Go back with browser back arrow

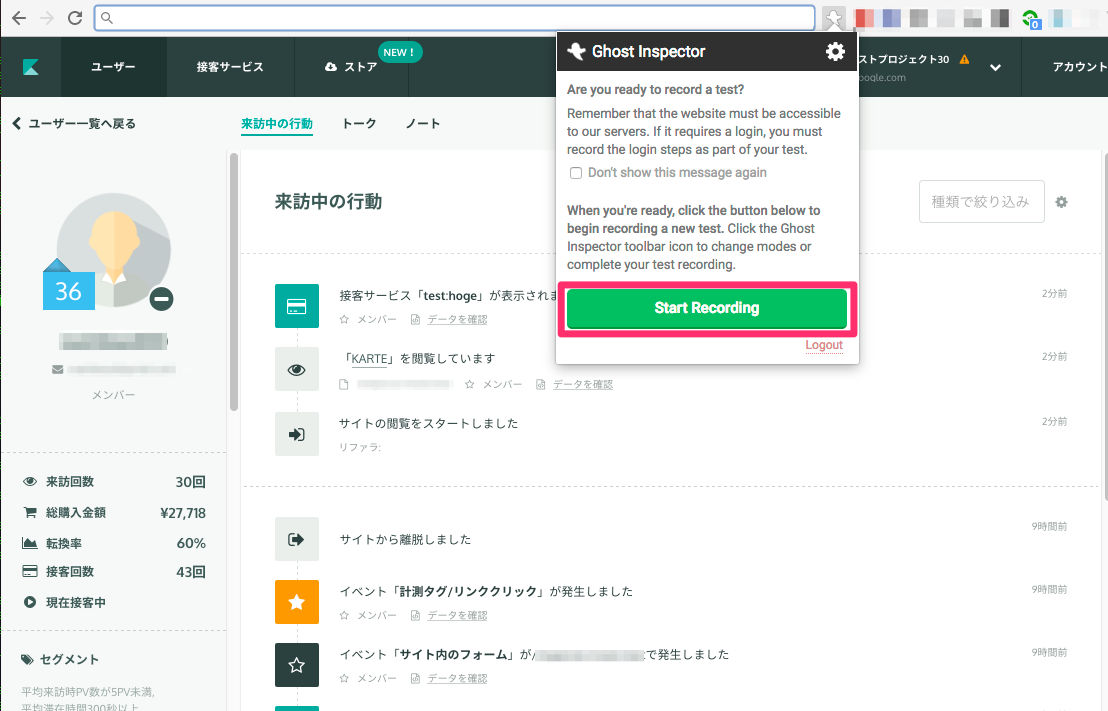coord(19,18)
